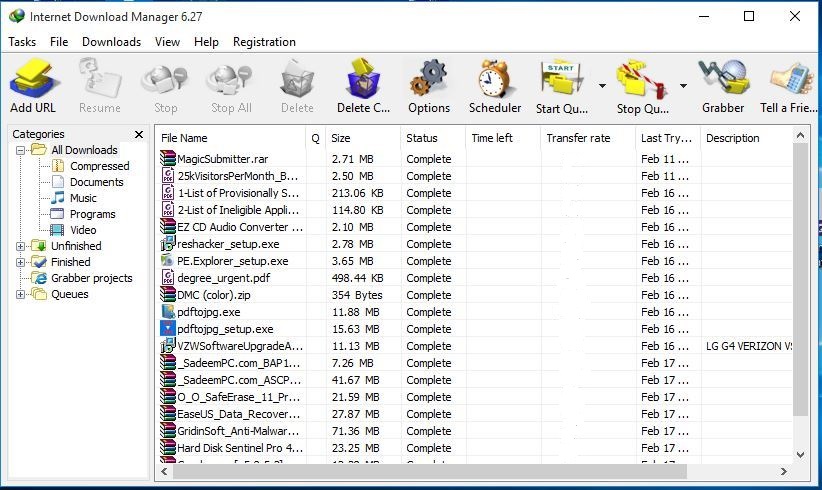This screenshot has width=822, height=490.
Task: Click the horizontal scrollbar left arrow
Action: click(165, 472)
